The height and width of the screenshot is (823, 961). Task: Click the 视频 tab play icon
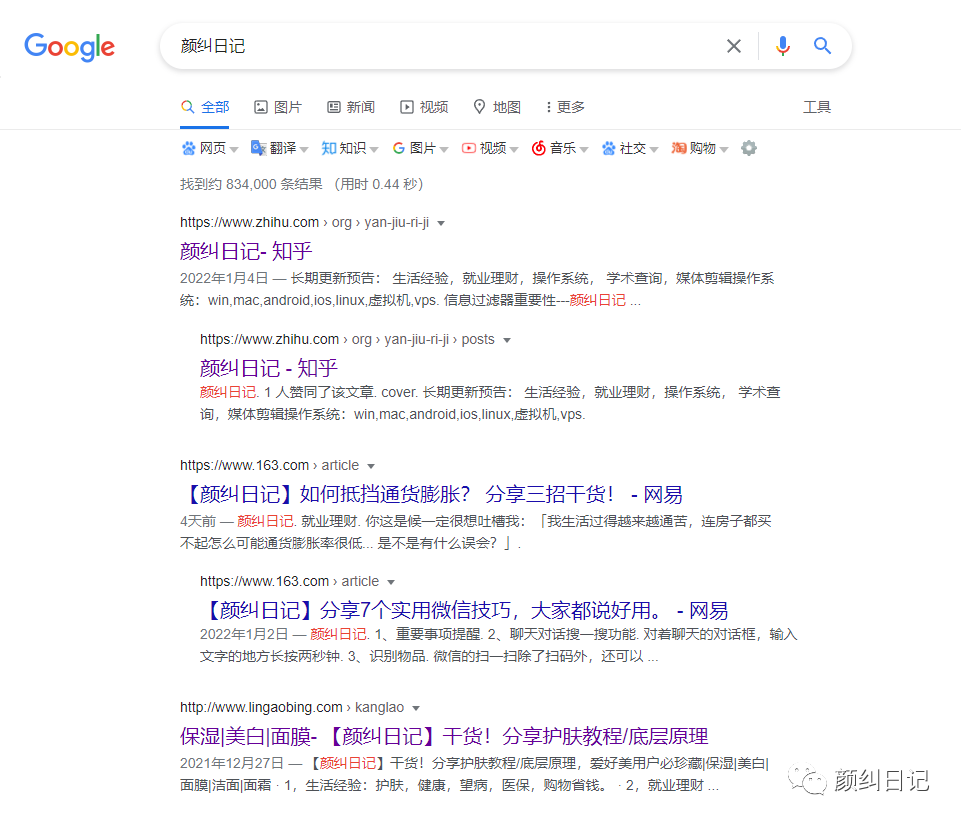pyautogui.click(x=407, y=107)
